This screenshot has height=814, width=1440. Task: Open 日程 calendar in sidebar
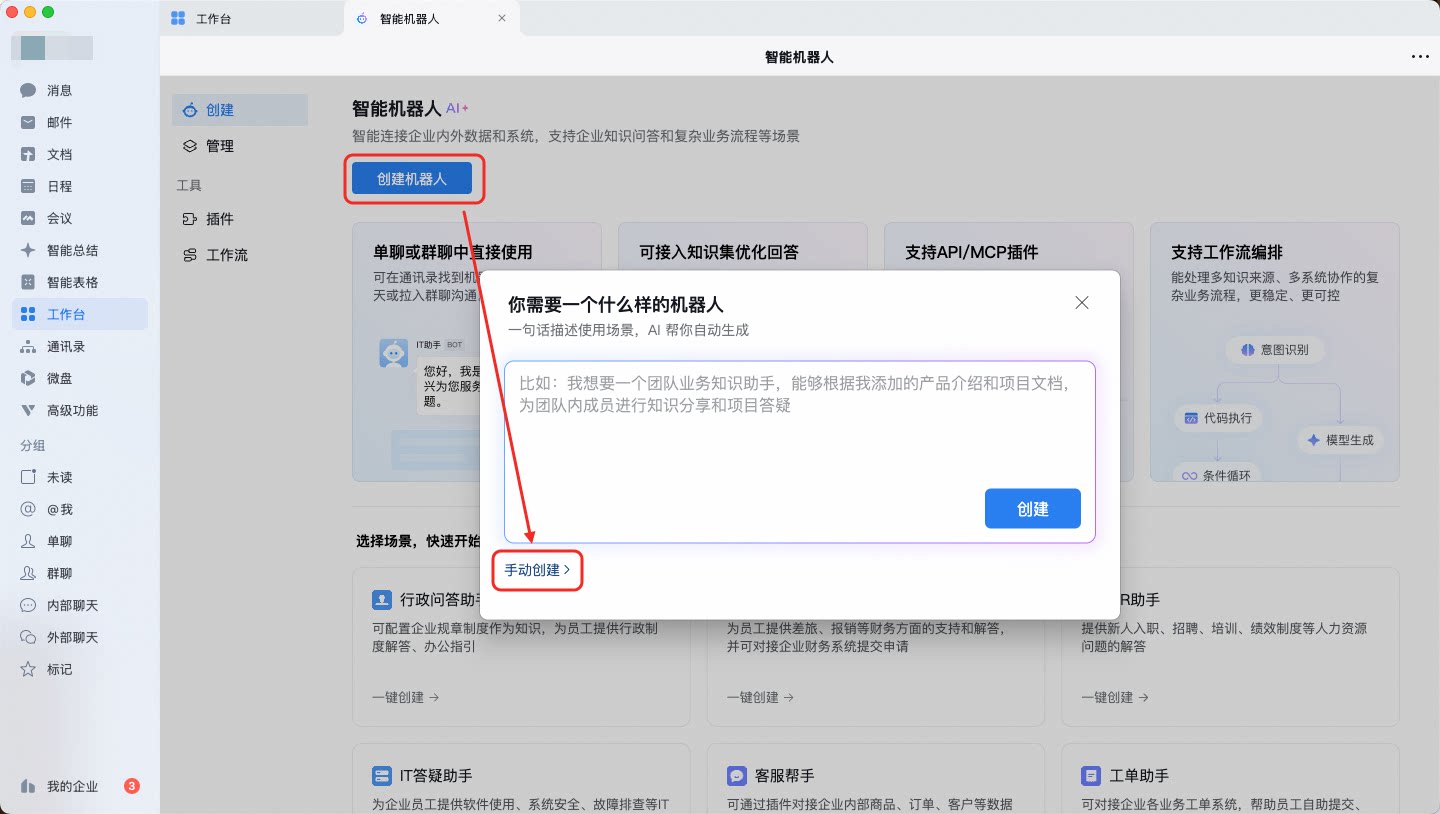click(59, 186)
